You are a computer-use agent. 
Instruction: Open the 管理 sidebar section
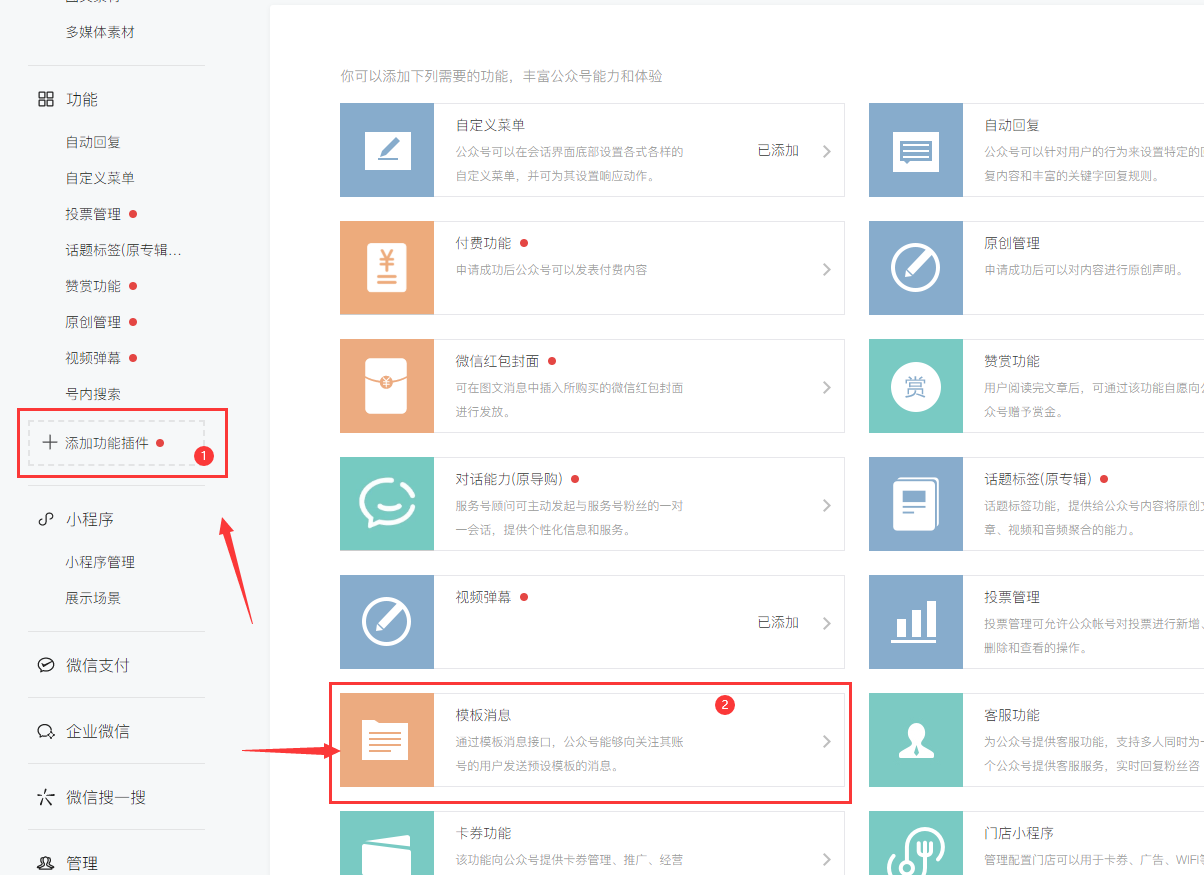[82, 863]
